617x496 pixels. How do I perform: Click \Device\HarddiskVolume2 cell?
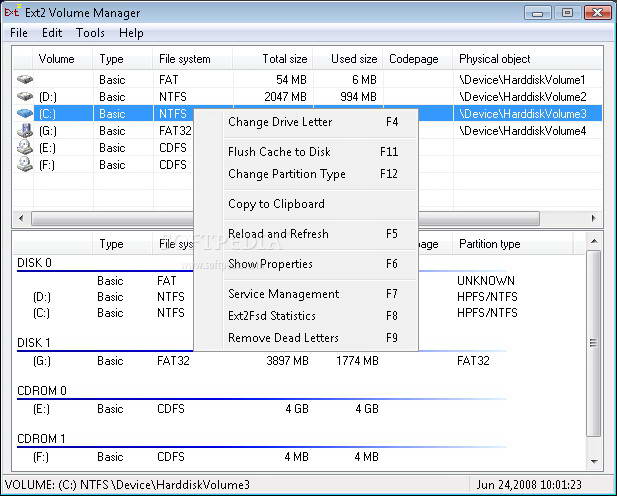[x=523, y=97]
